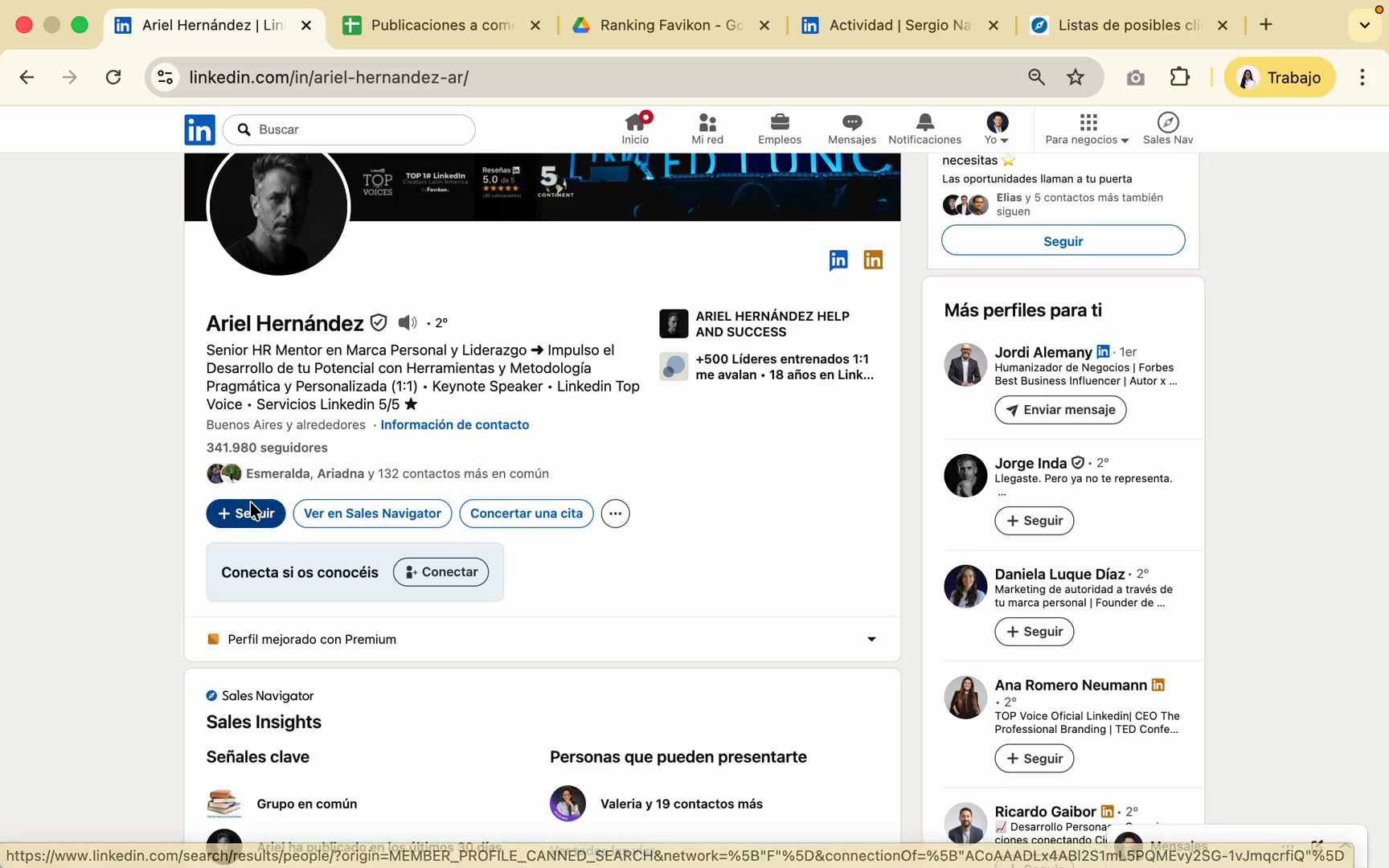
Task: Toggle follow on Jorge Inda
Action: pos(1034,521)
